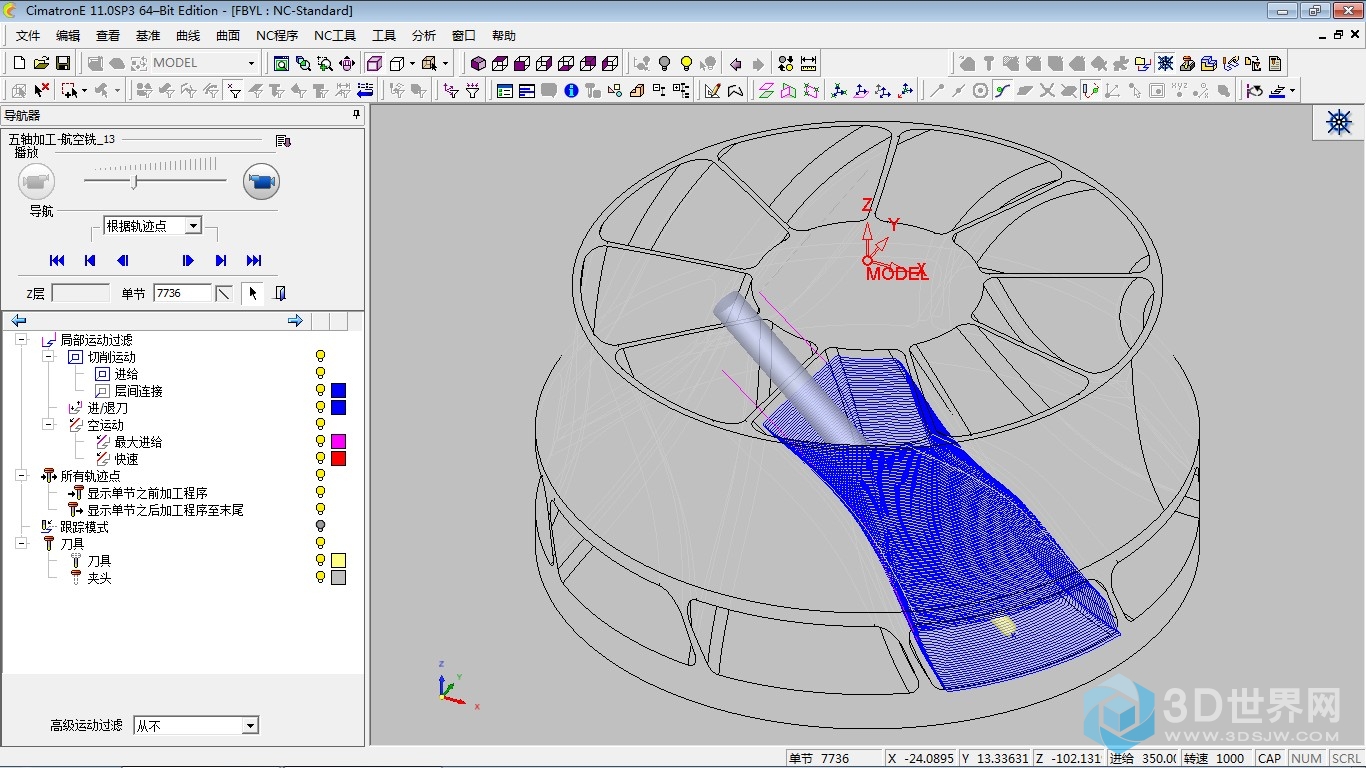The image size is (1366, 768).
Task: Open the 帮助 menu
Action: [504, 36]
